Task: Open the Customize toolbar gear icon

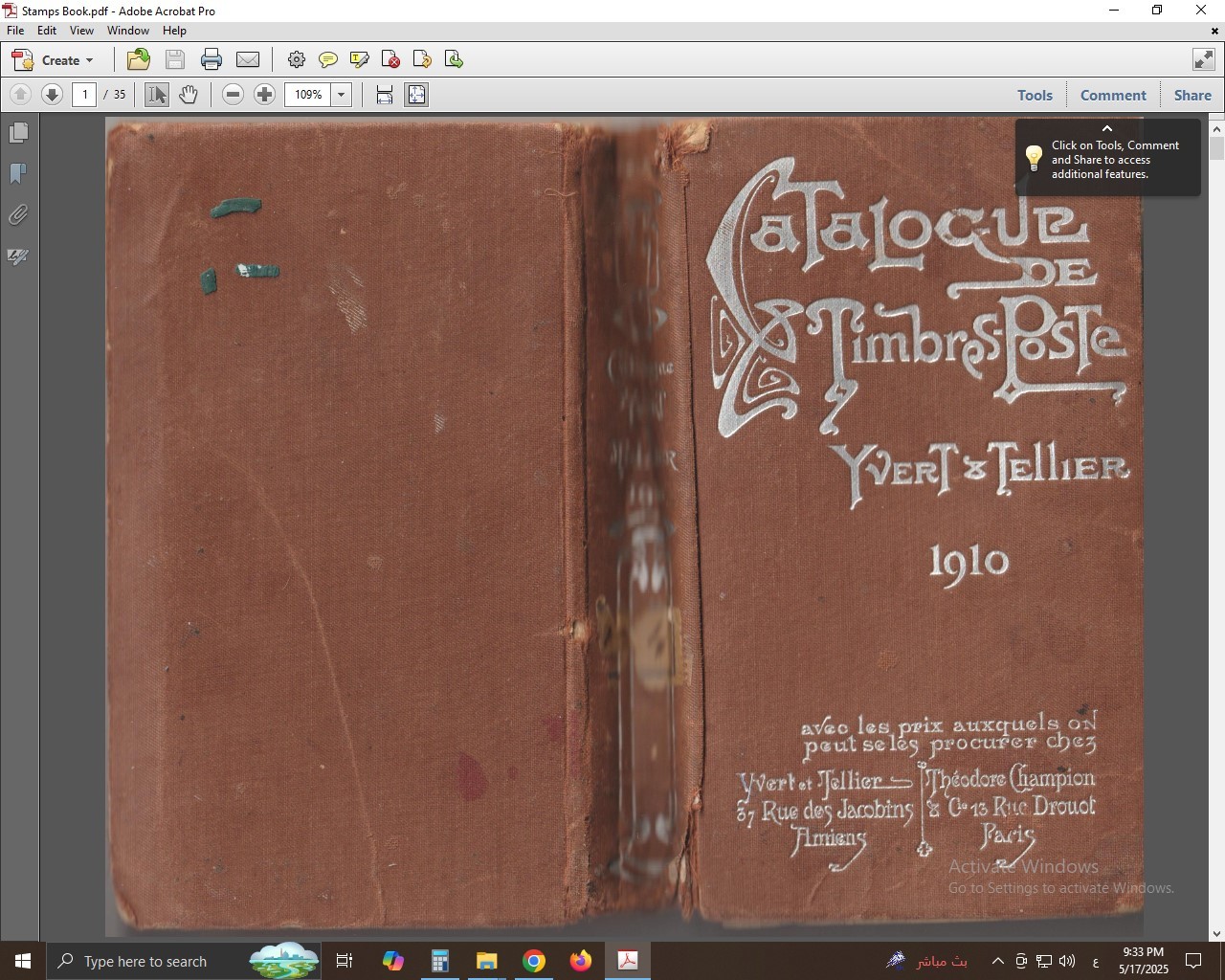Action: coord(297,59)
